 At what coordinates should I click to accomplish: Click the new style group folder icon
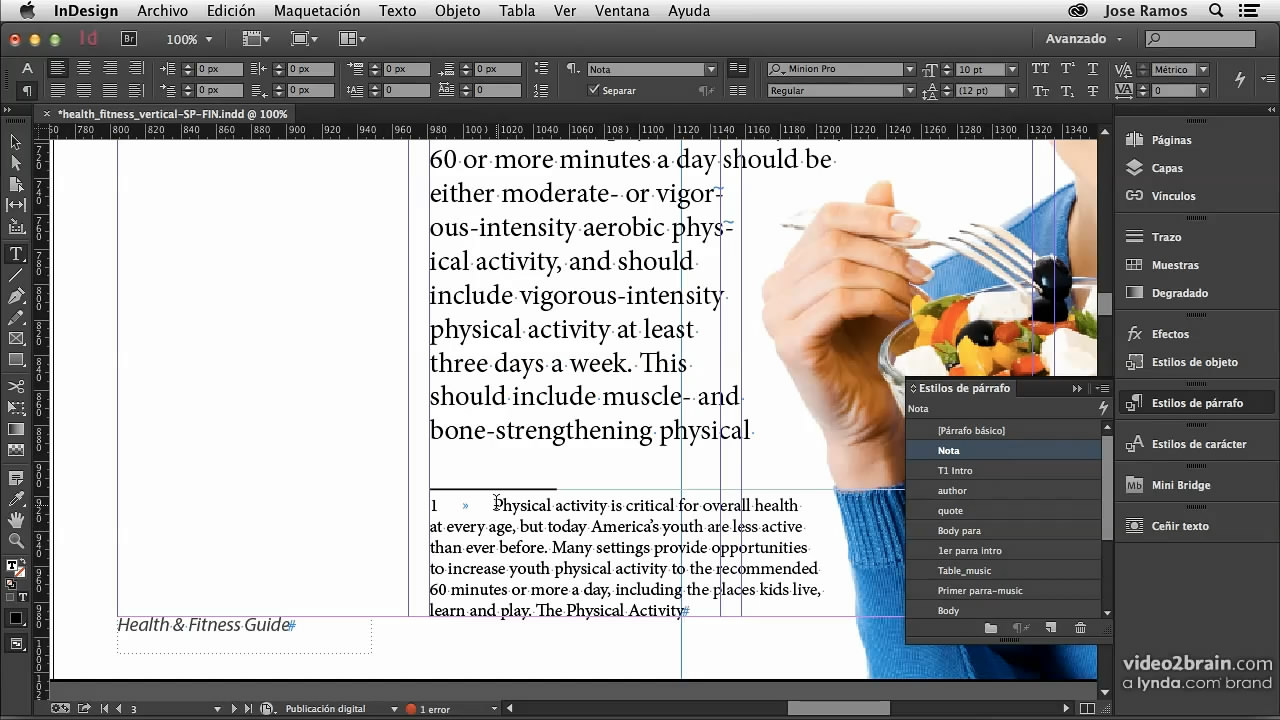(x=991, y=628)
